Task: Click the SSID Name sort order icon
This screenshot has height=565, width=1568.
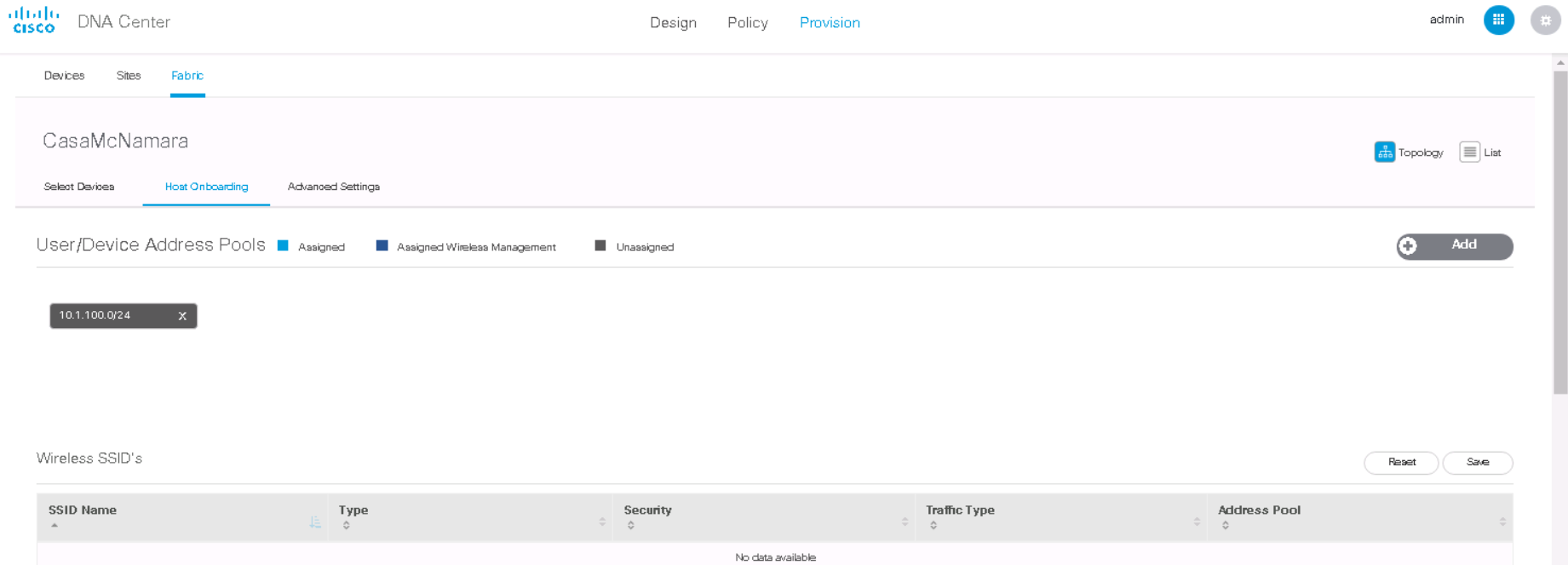Action: pos(315,522)
